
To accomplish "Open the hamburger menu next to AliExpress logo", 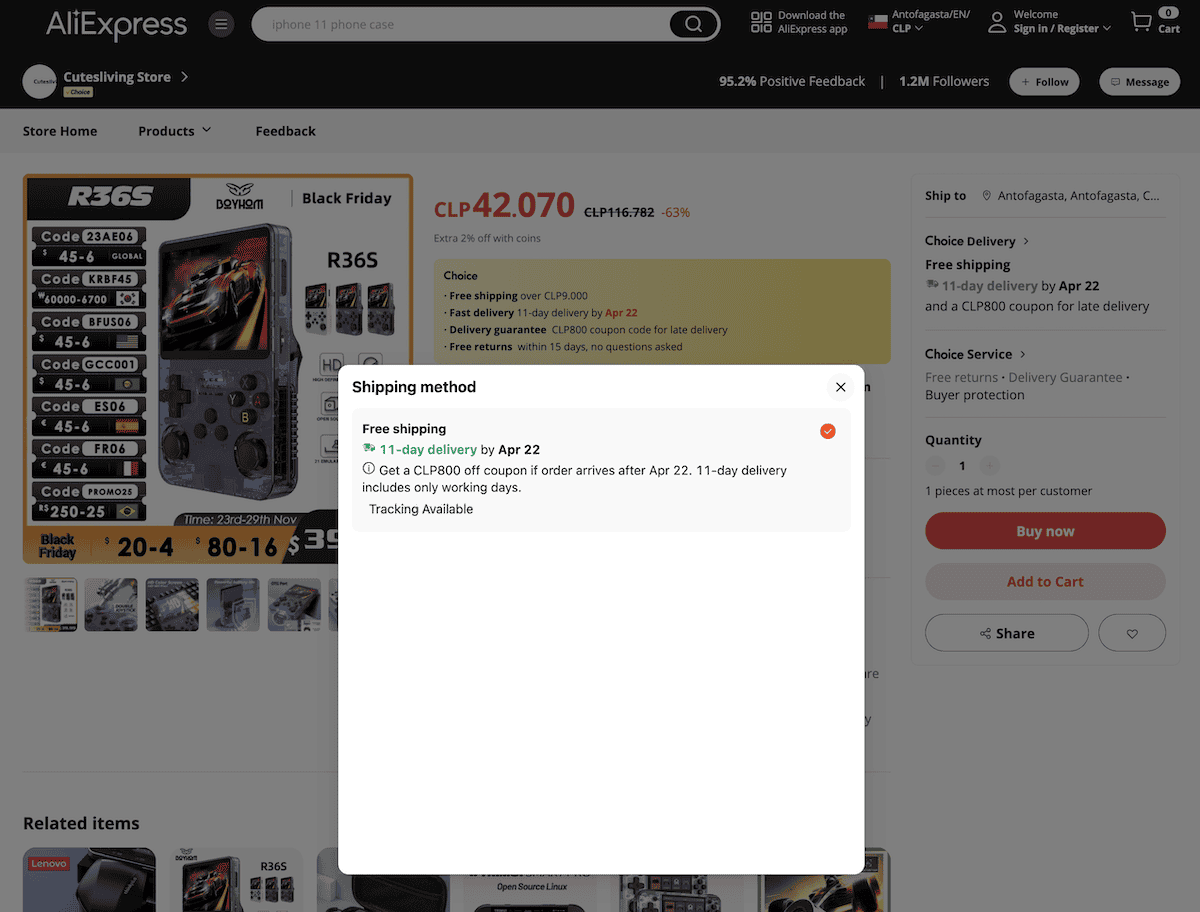I will (x=221, y=23).
